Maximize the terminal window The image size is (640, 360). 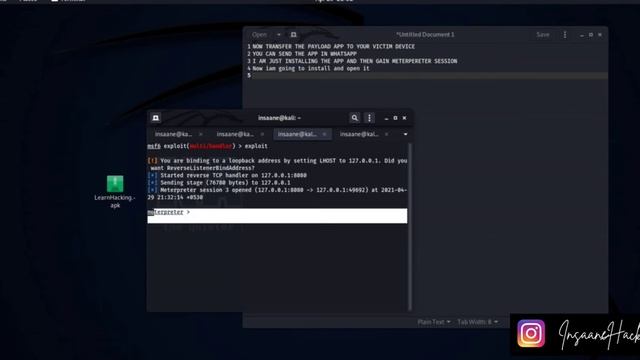click(395, 118)
